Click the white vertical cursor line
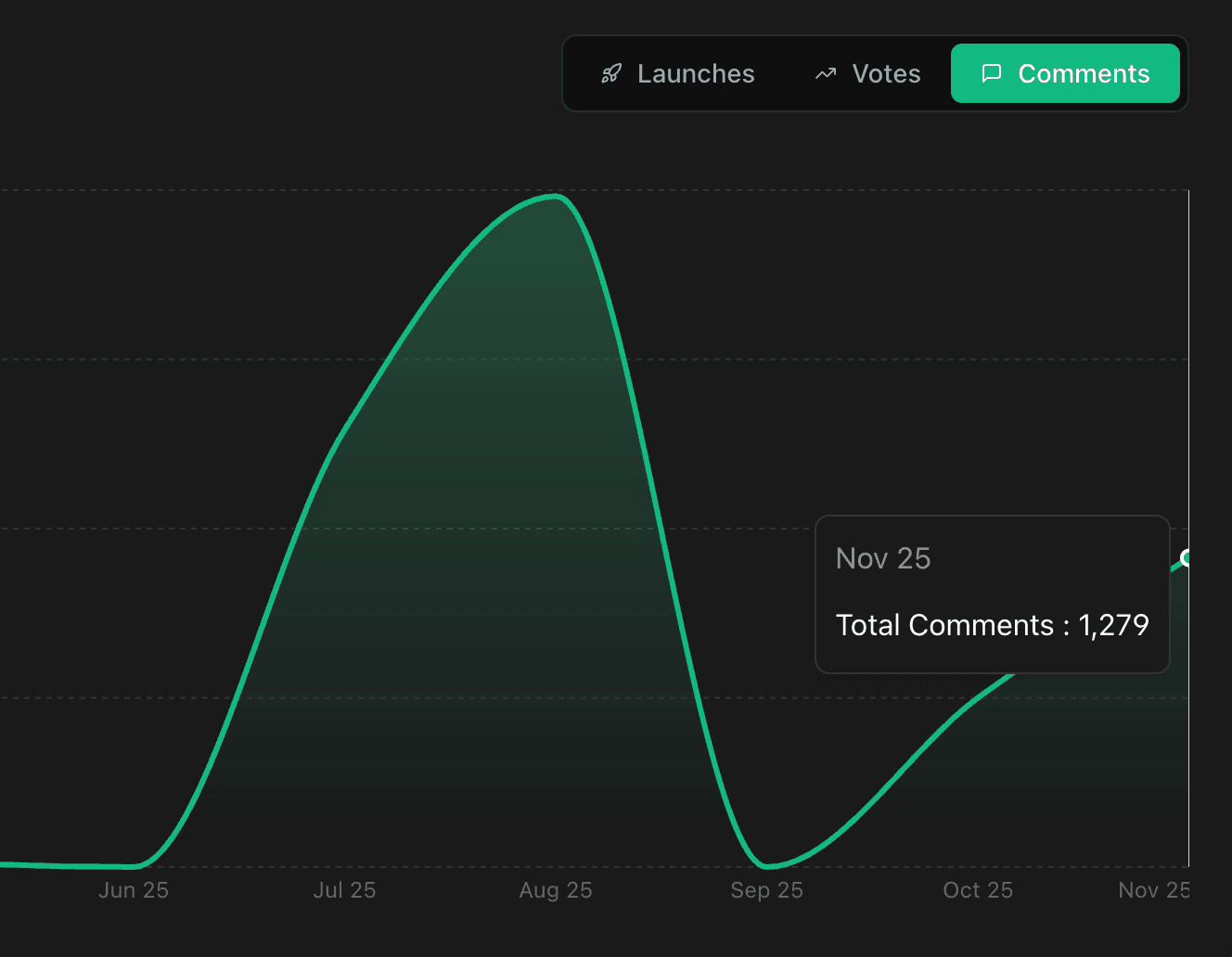The height and width of the screenshot is (957, 1232). pyautogui.click(x=1188, y=371)
